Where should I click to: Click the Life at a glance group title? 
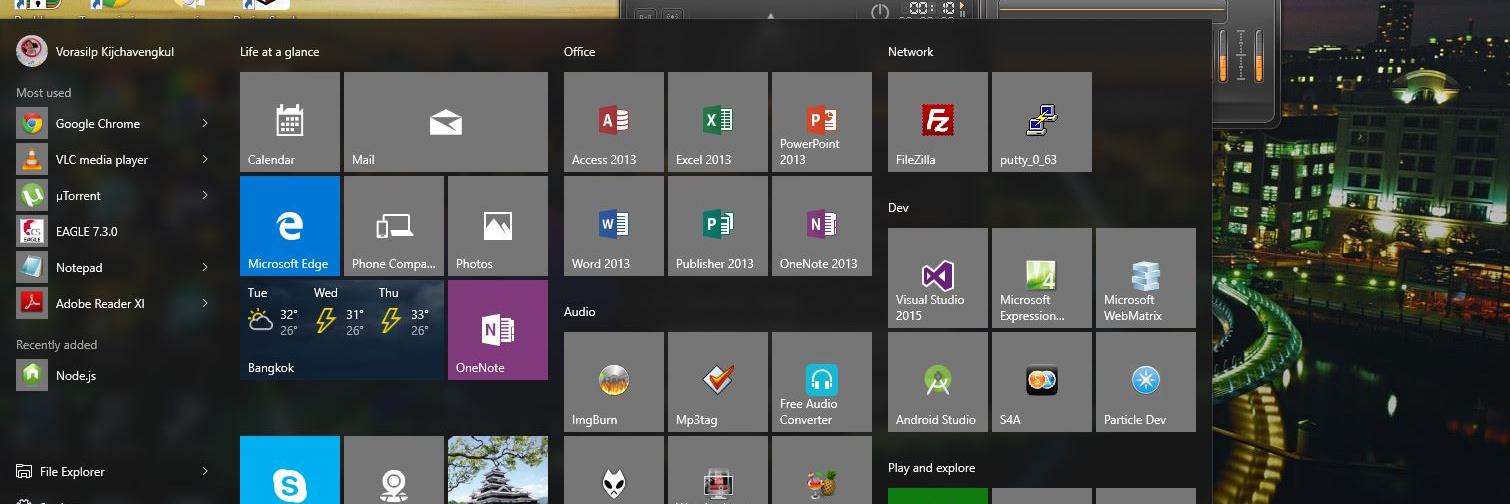(x=280, y=52)
